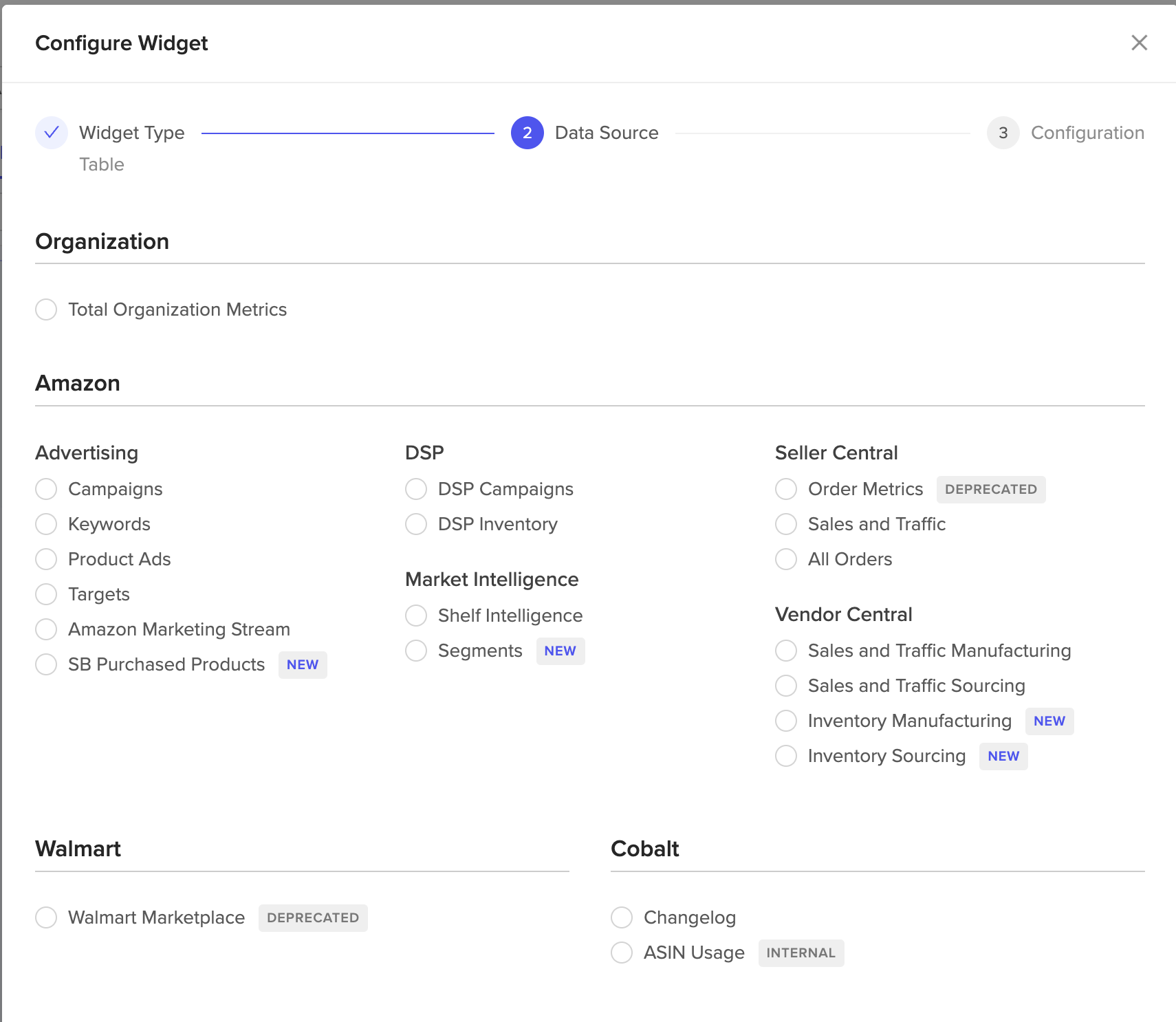
Task: Click the DSP subsection heading
Action: point(424,453)
